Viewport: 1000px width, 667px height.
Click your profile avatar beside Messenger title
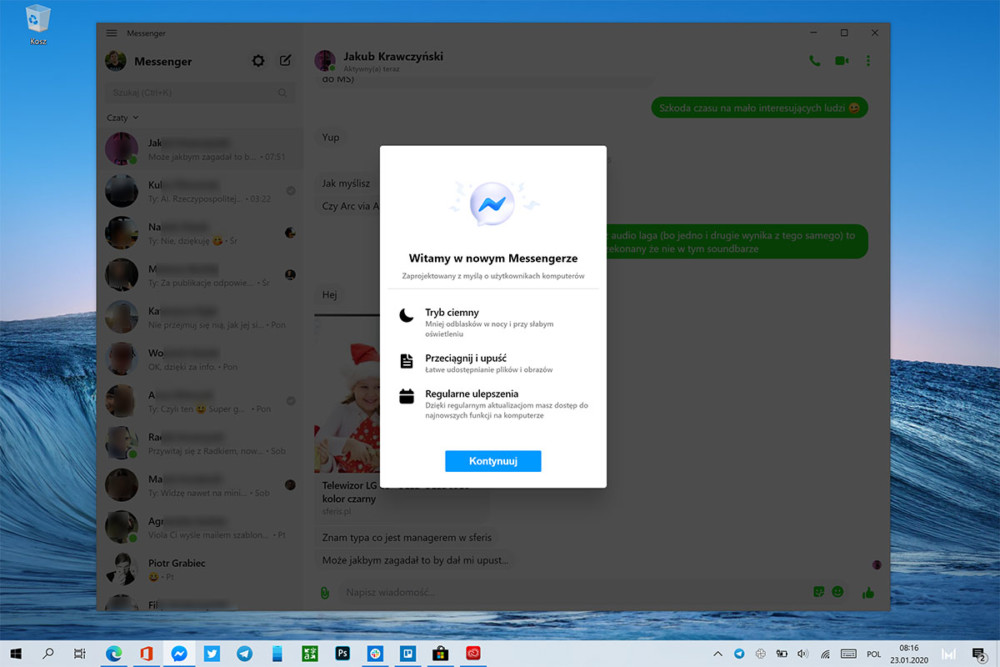point(115,61)
